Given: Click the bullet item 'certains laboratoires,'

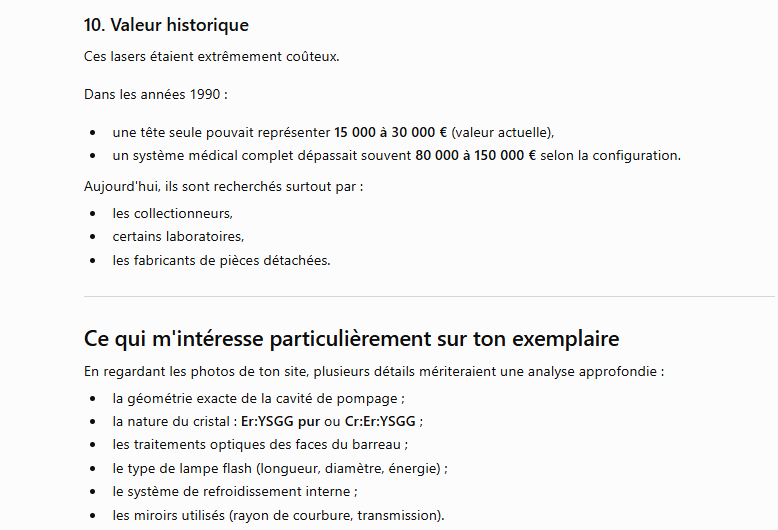Looking at the screenshot, I should pyautogui.click(x=178, y=236).
